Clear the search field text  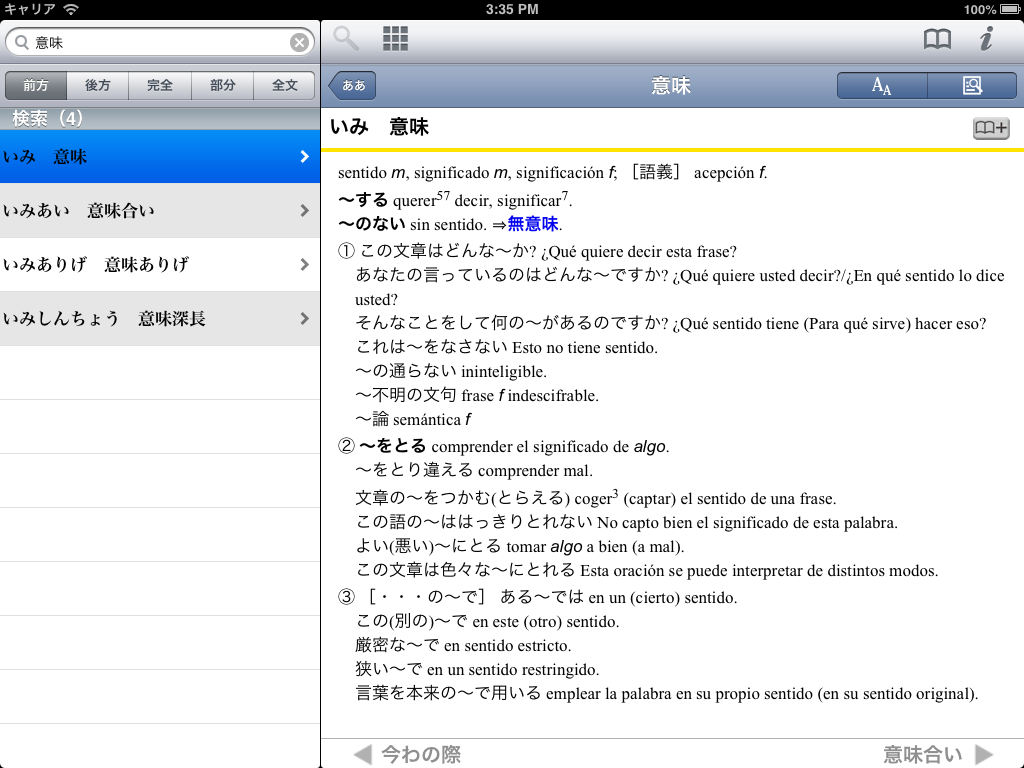coord(299,42)
